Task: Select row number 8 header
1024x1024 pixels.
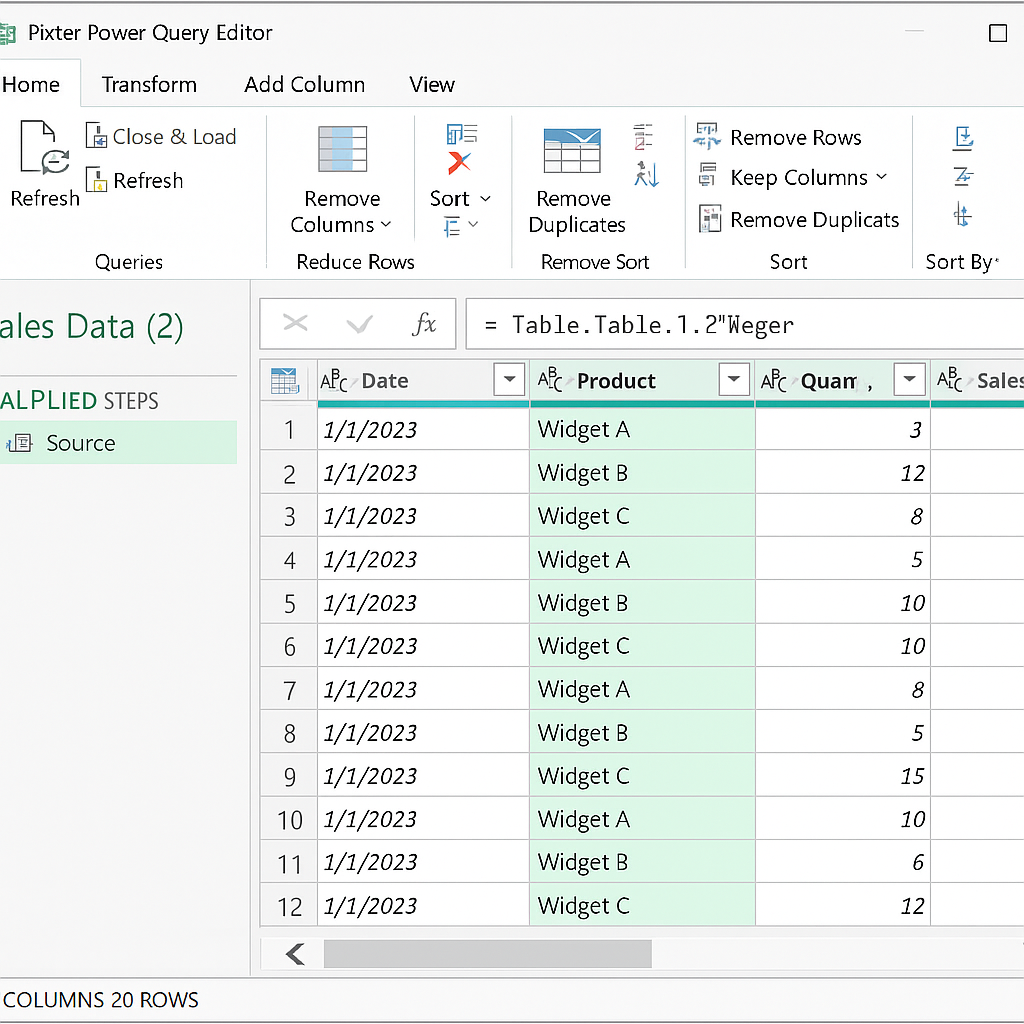Action: (x=289, y=733)
